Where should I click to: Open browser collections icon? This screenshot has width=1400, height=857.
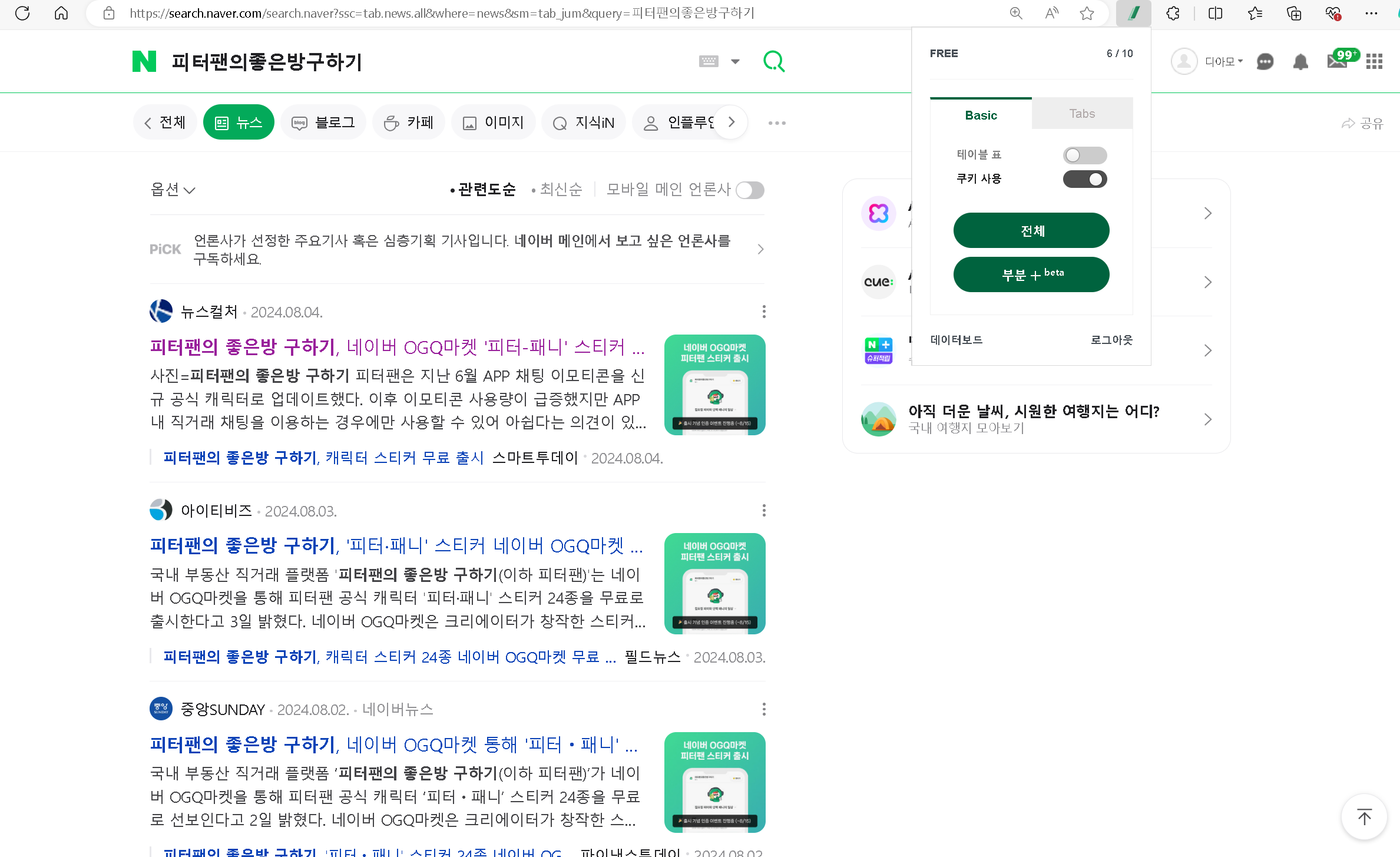(x=1294, y=13)
